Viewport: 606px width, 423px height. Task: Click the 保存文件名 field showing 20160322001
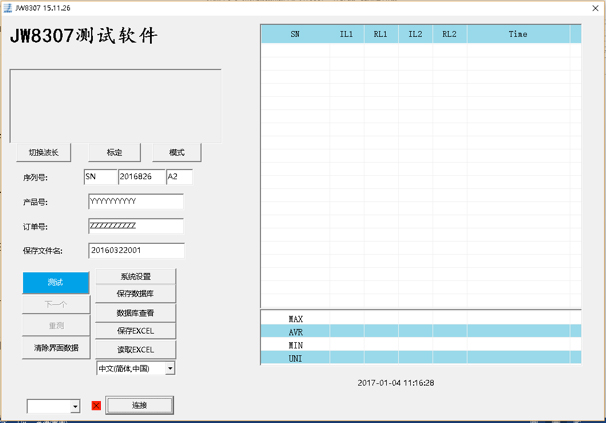[x=136, y=250]
